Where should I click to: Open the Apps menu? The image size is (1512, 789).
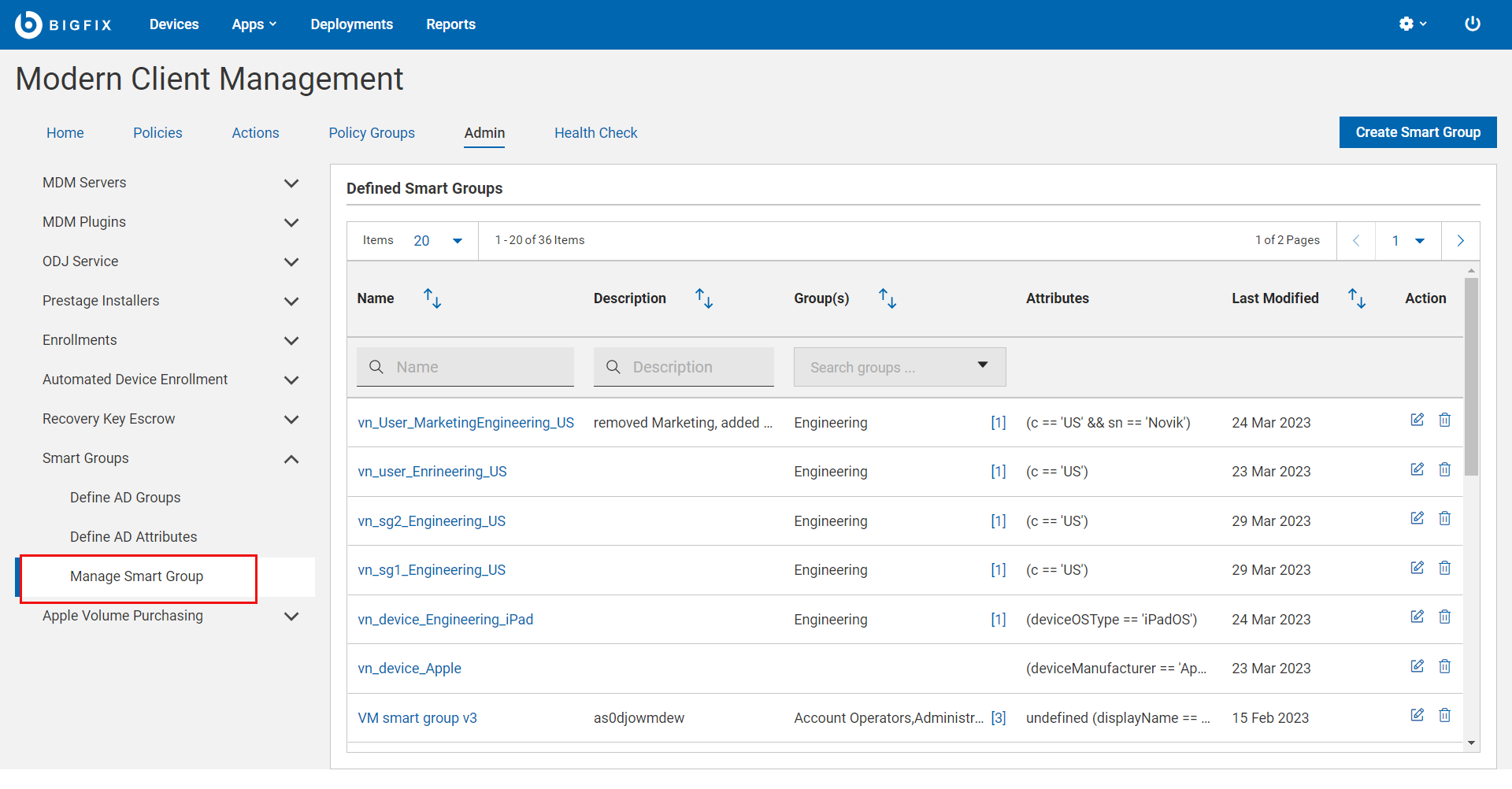point(254,24)
